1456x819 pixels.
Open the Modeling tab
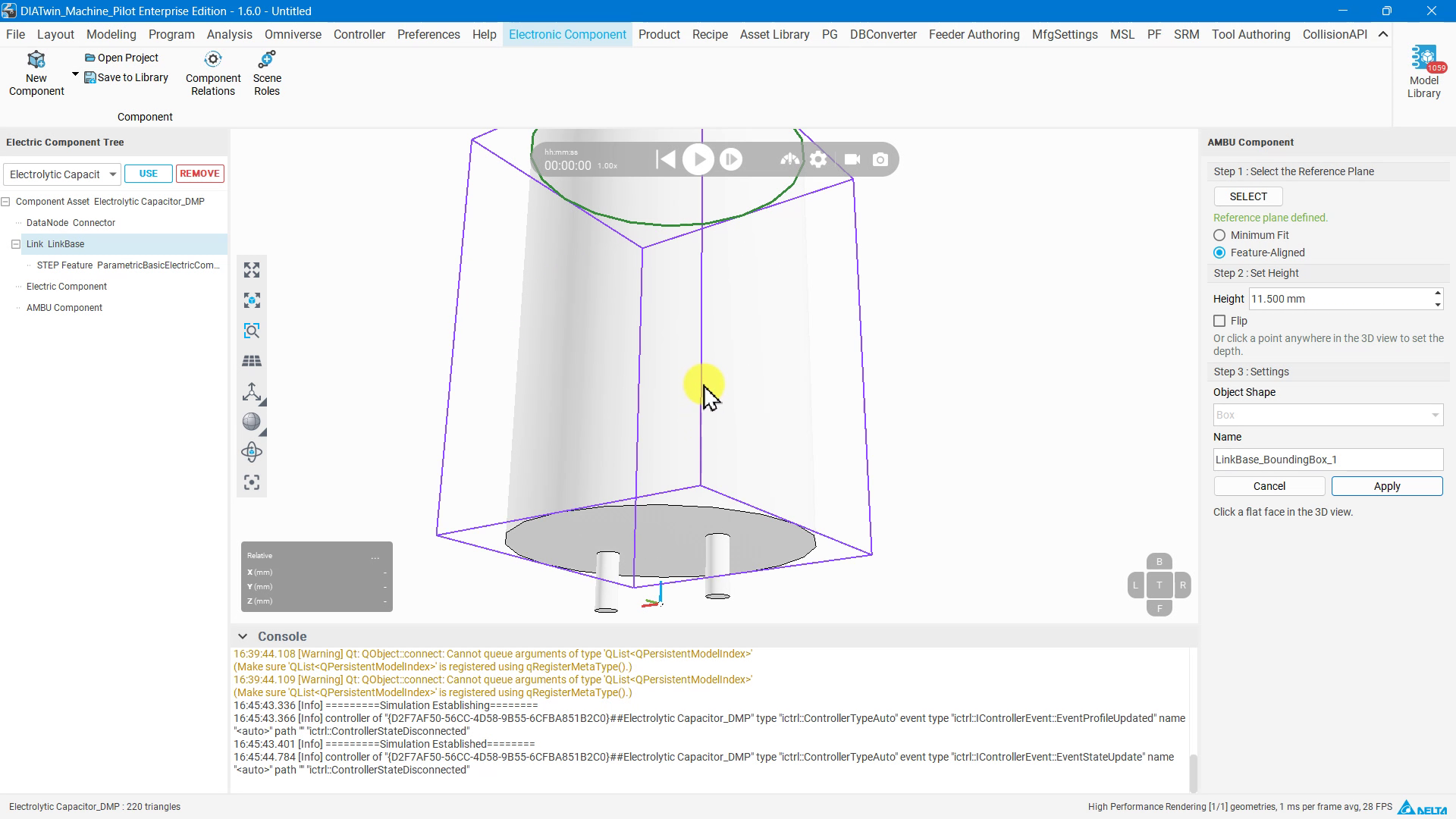[111, 35]
